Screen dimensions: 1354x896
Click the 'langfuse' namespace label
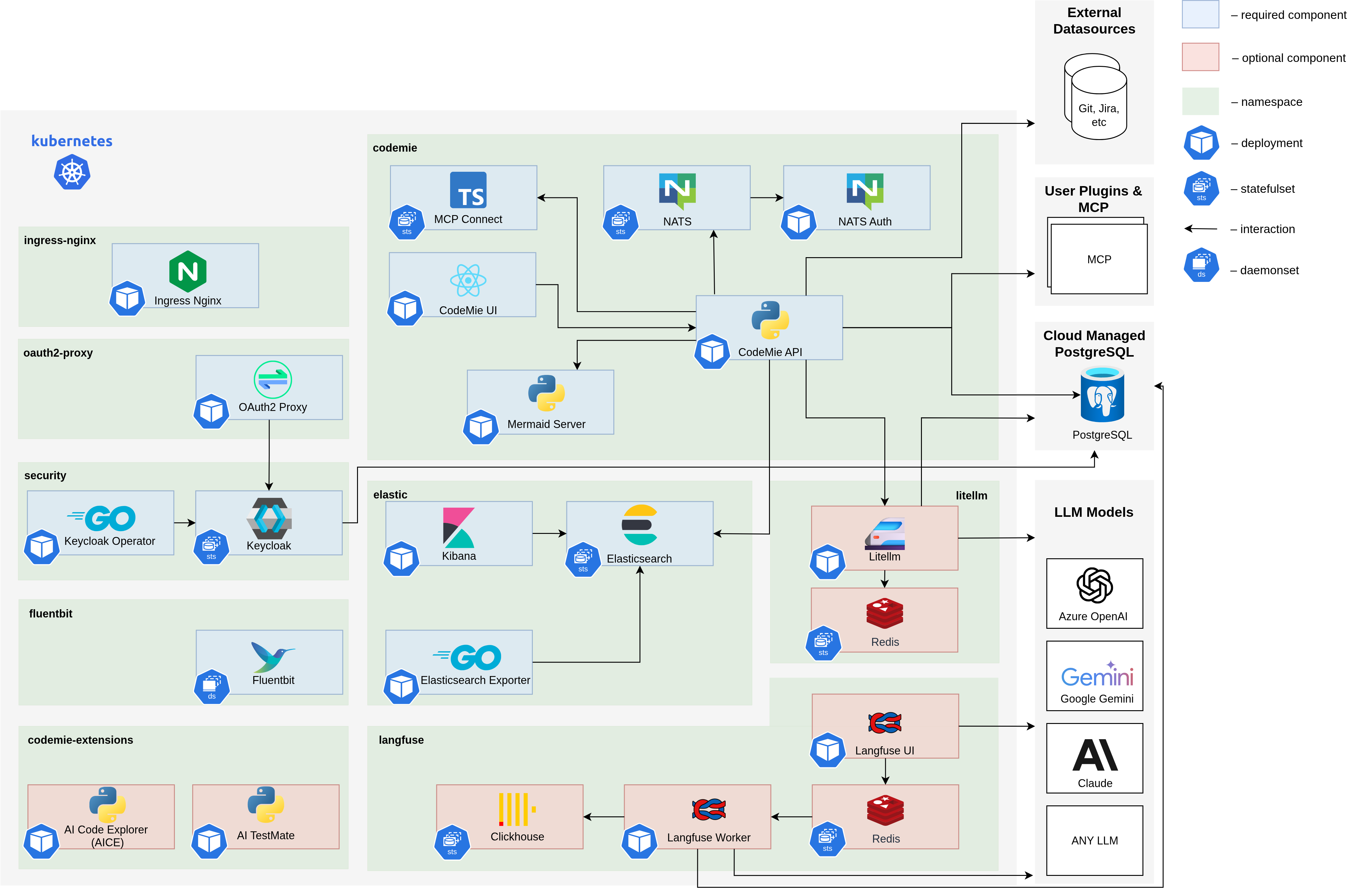pos(401,740)
